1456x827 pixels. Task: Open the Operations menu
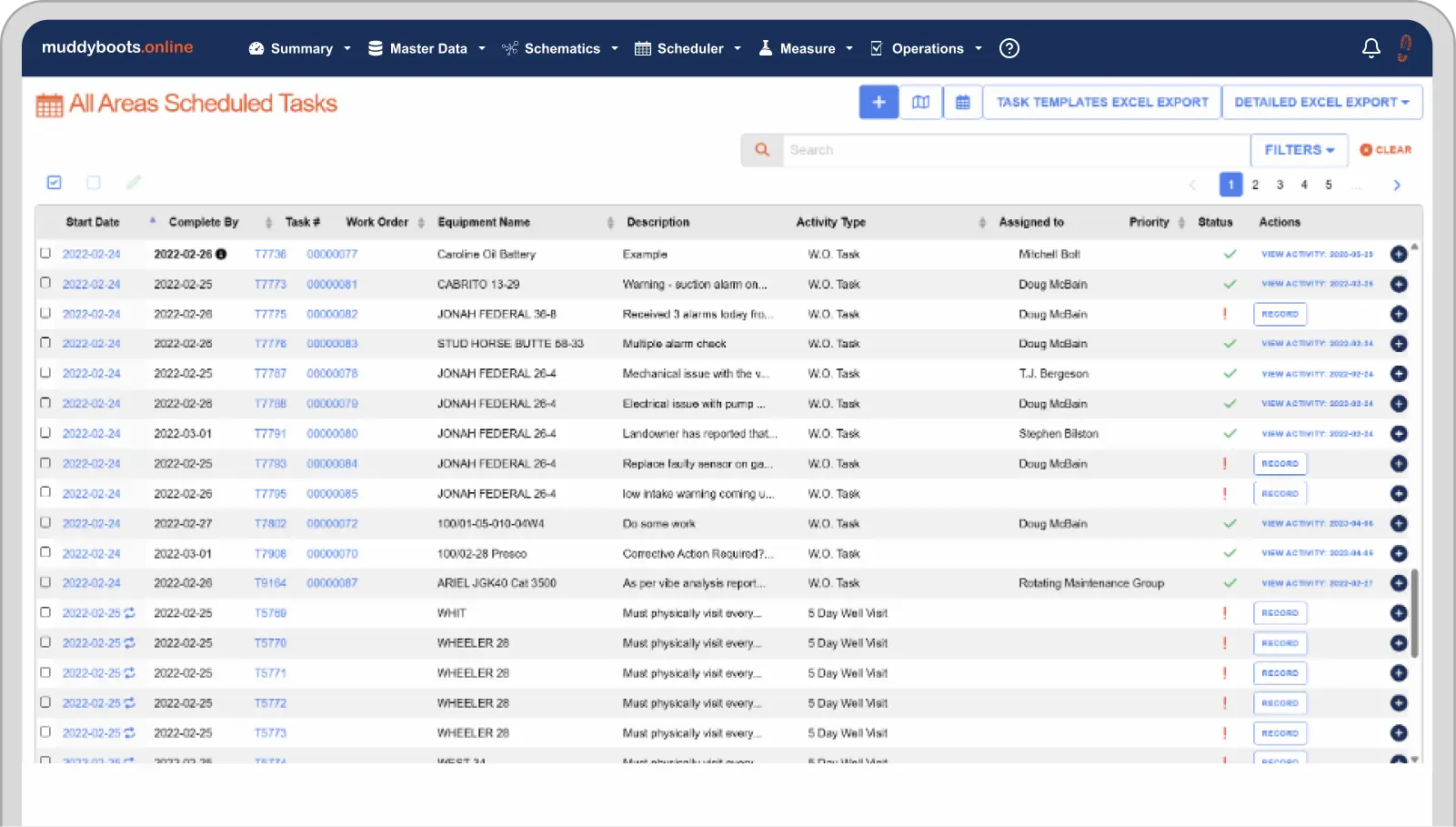click(x=926, y=49)
